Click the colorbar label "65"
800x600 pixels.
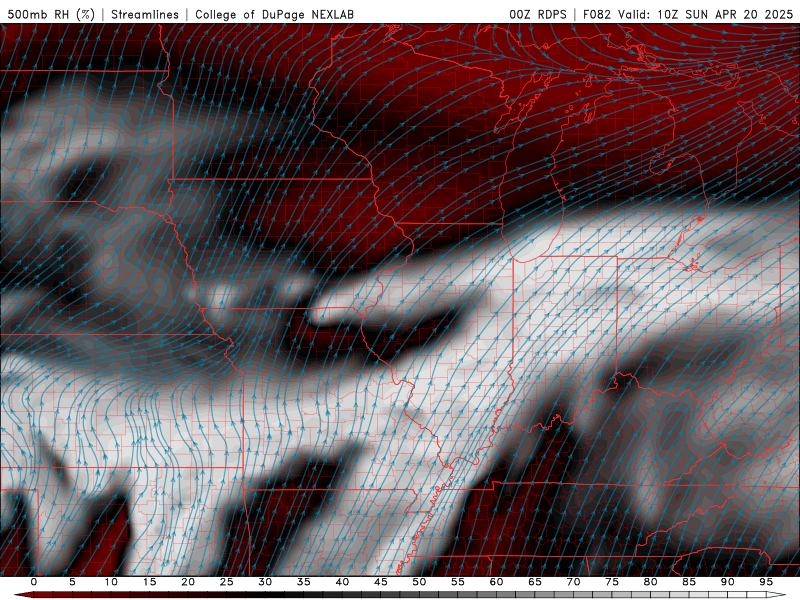(x=535, y=582)
